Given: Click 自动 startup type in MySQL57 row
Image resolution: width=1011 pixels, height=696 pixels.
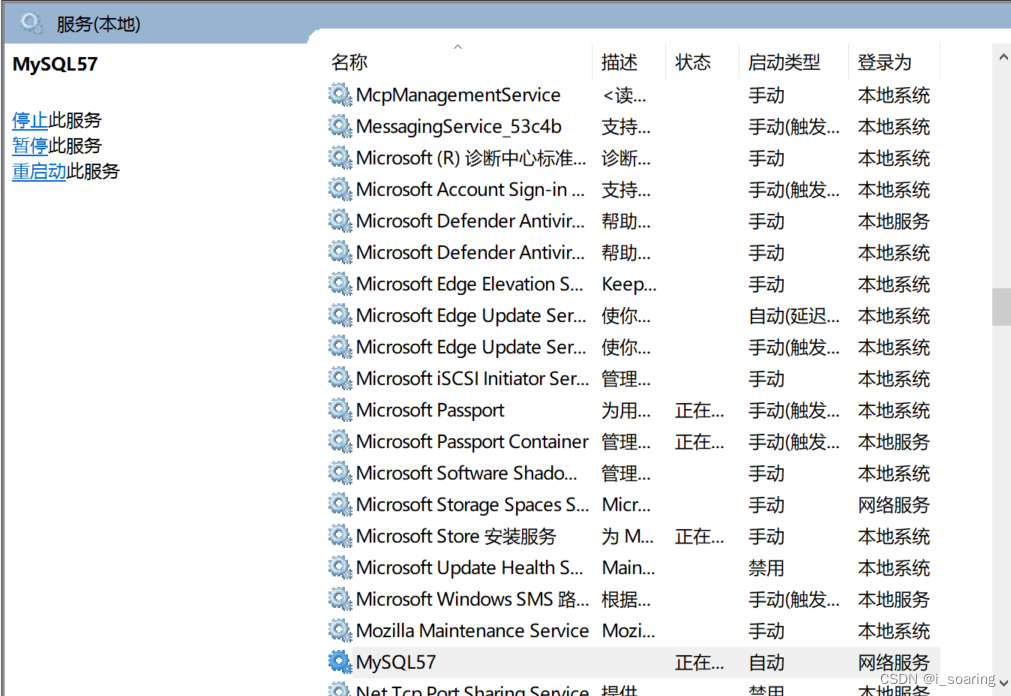Looking at the screenshot, I should click(x=766, y=662).
